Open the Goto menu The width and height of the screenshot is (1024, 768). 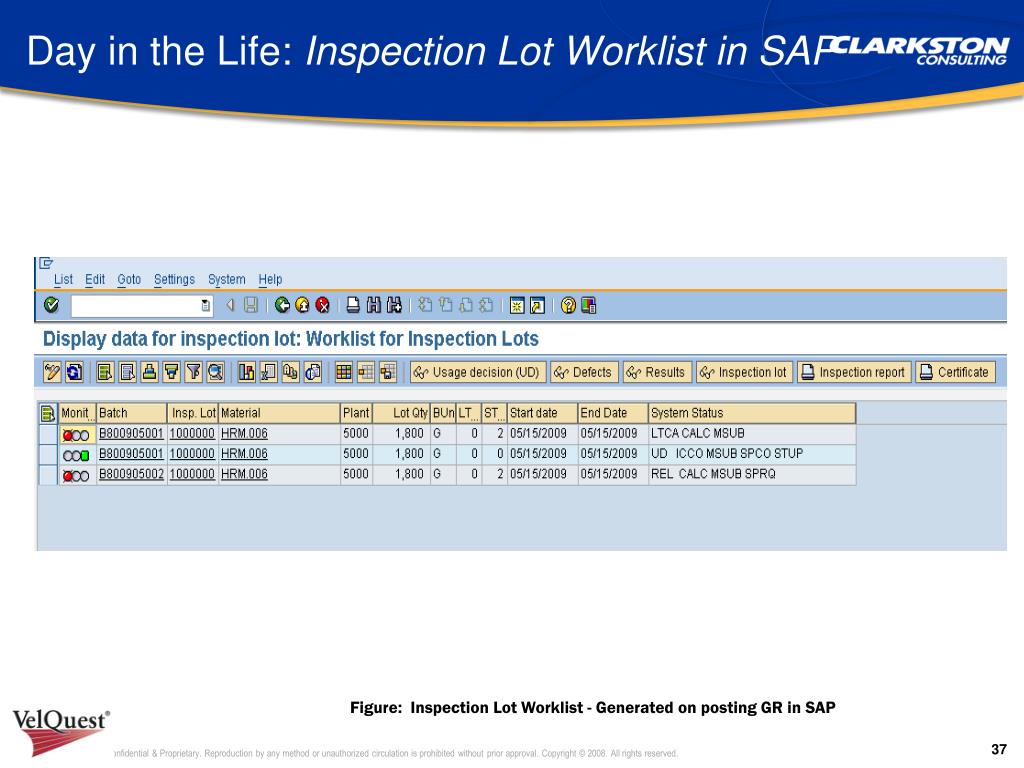coord(129,280)
